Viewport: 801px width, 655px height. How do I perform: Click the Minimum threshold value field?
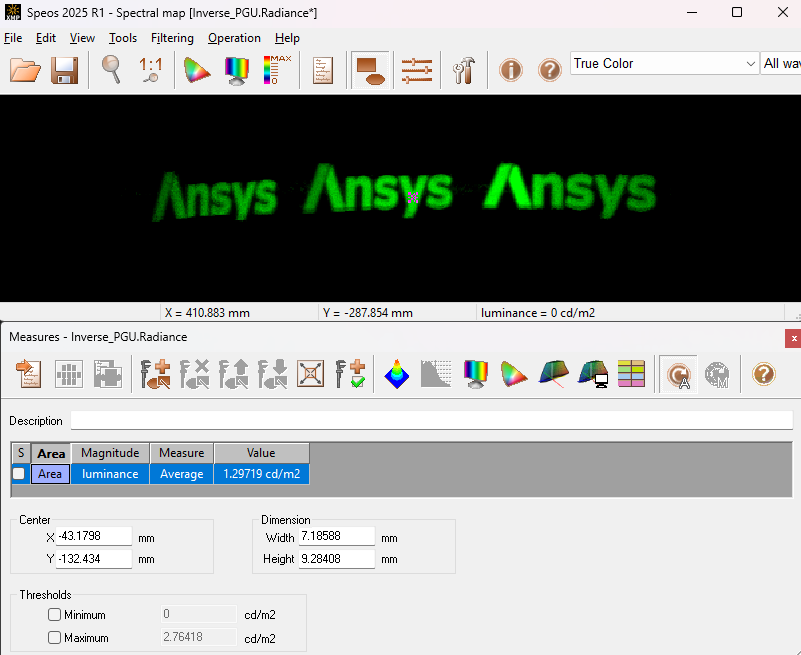pos(199,614)
